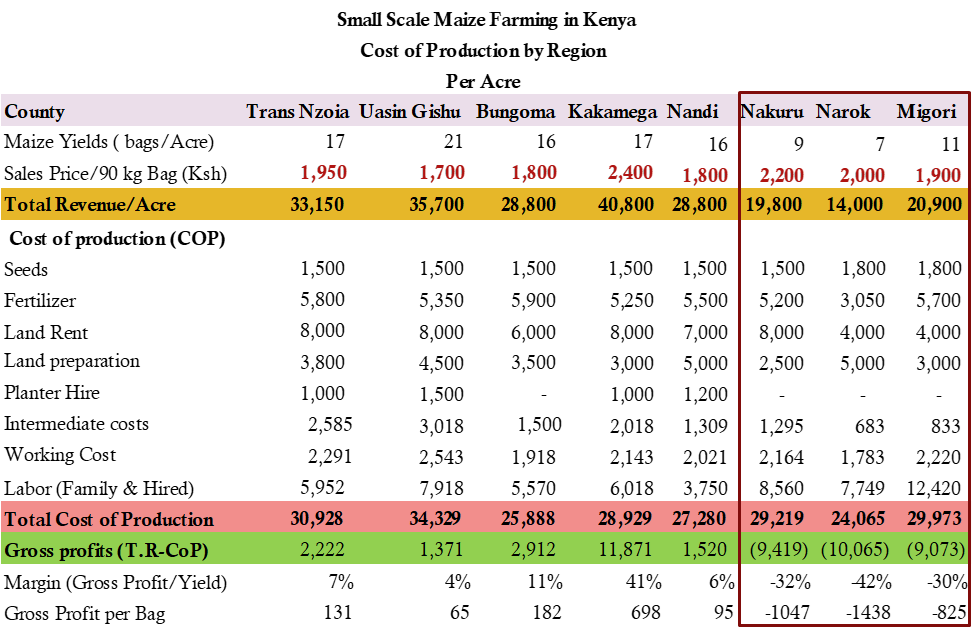Select the "County" header cell
972x628 pixels.
35,112
